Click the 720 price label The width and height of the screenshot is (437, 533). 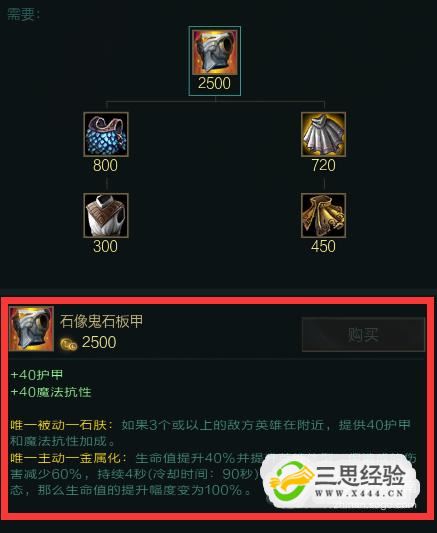pyautogui.click(x=324, y=165)
